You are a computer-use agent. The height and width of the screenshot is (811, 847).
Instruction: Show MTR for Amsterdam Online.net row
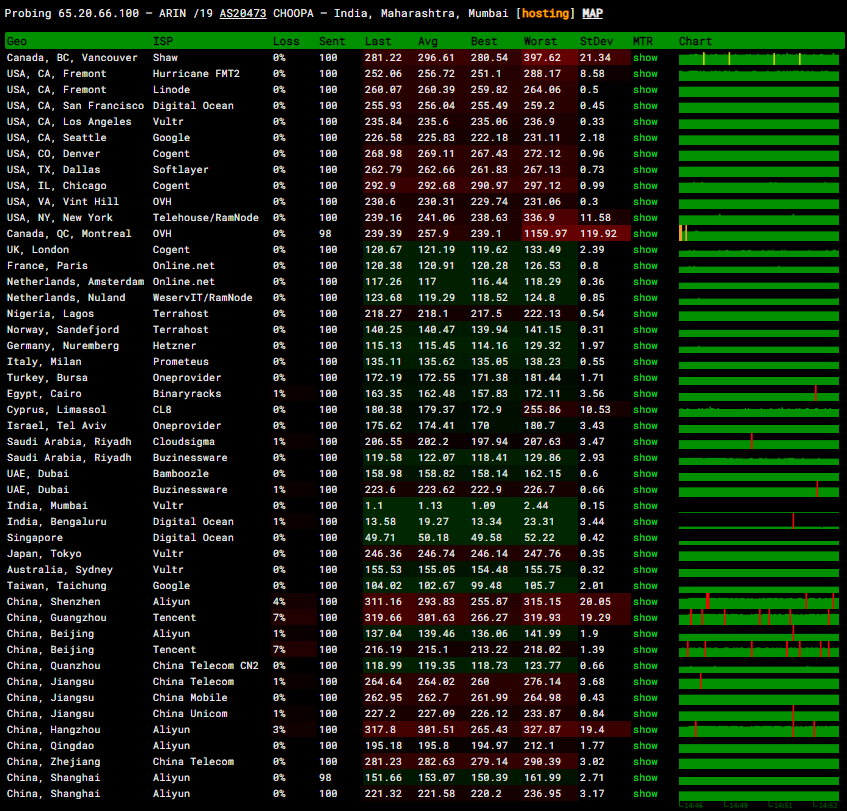click(645, 282)
